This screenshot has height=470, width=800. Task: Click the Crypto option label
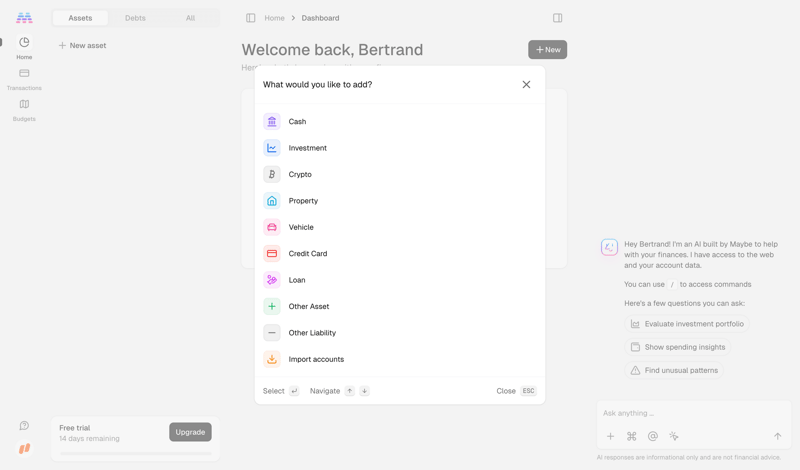coord(300,175)
